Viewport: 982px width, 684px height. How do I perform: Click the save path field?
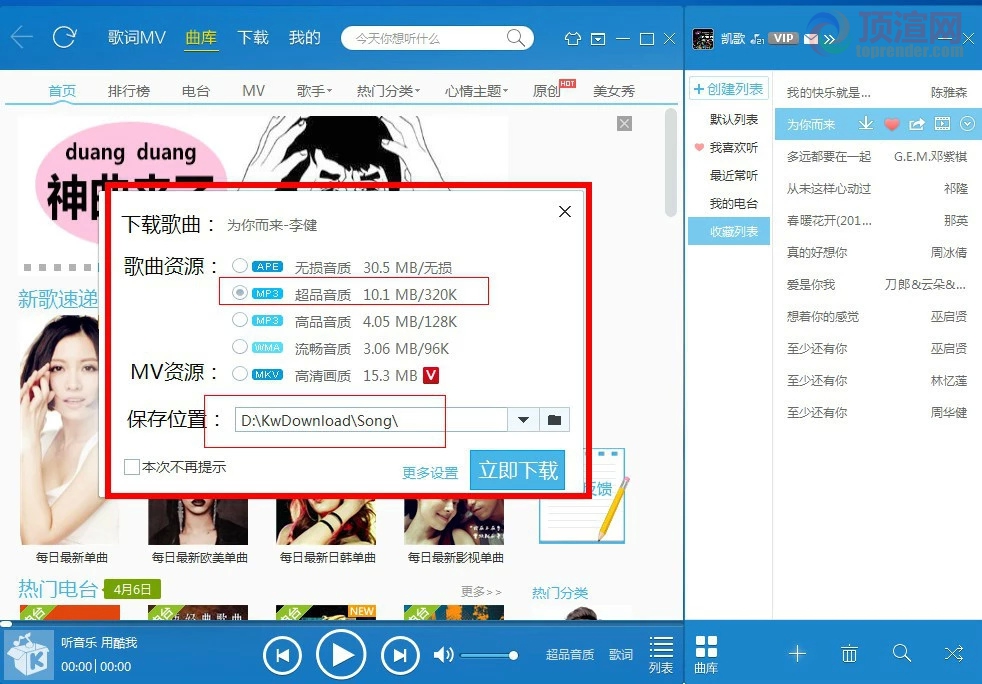pos(371,420)
